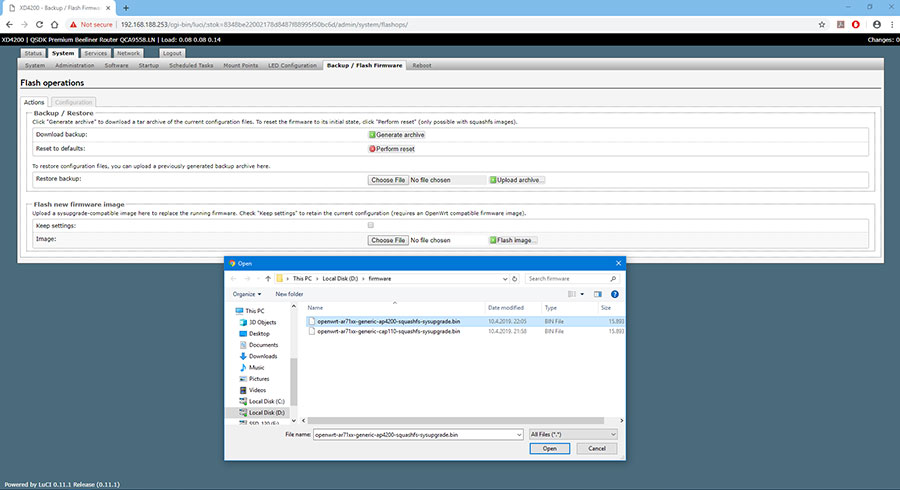This screenshot has width=900, height=490.
Task: Select the Music folder in navigation pane
Action: pos(257,367)
